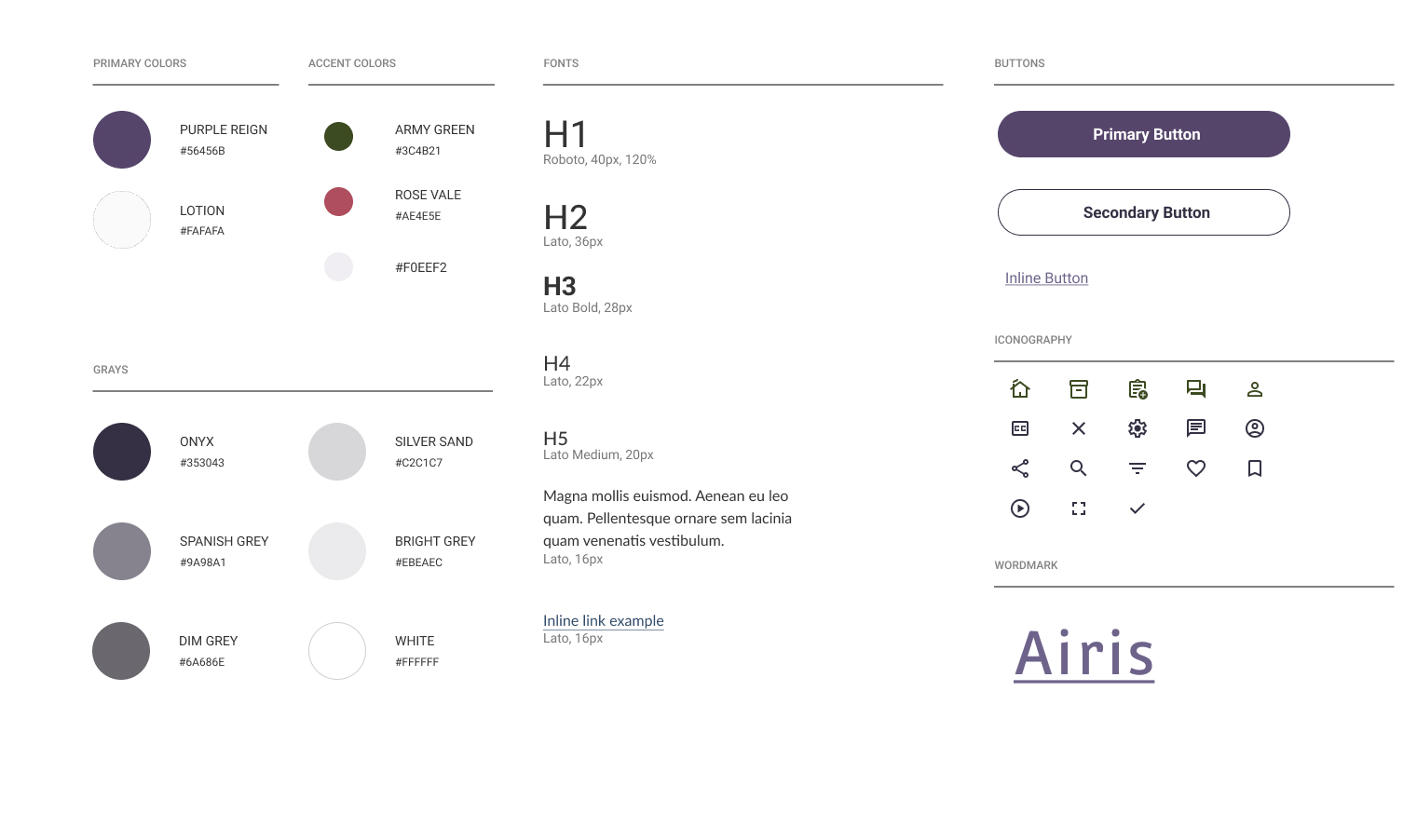Select the Lotion color swatch
Viewport: 1417px width, 840px height.
(122, 220)
